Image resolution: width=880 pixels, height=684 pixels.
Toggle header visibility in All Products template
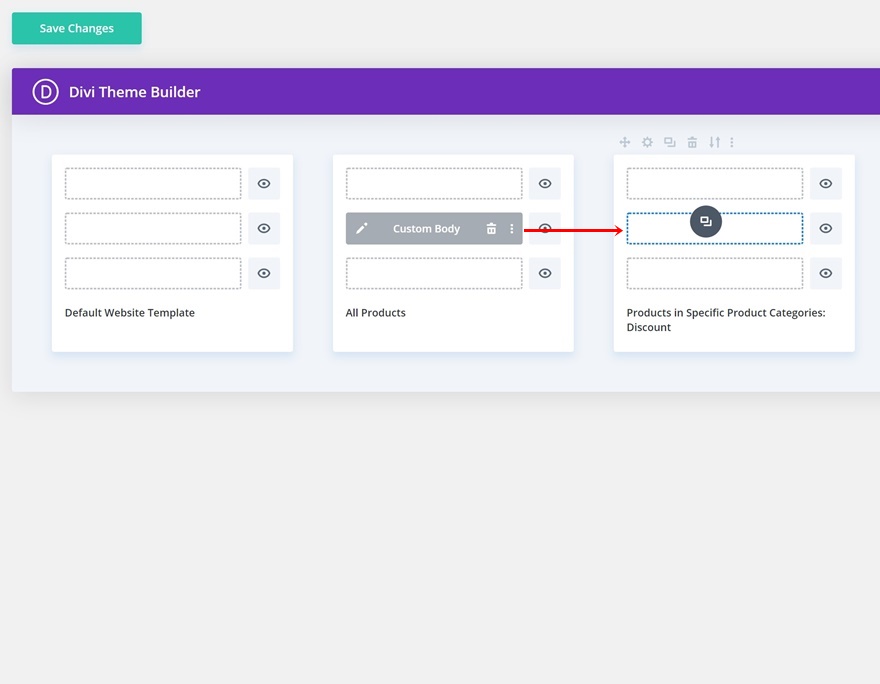click(x=544, y=183)
